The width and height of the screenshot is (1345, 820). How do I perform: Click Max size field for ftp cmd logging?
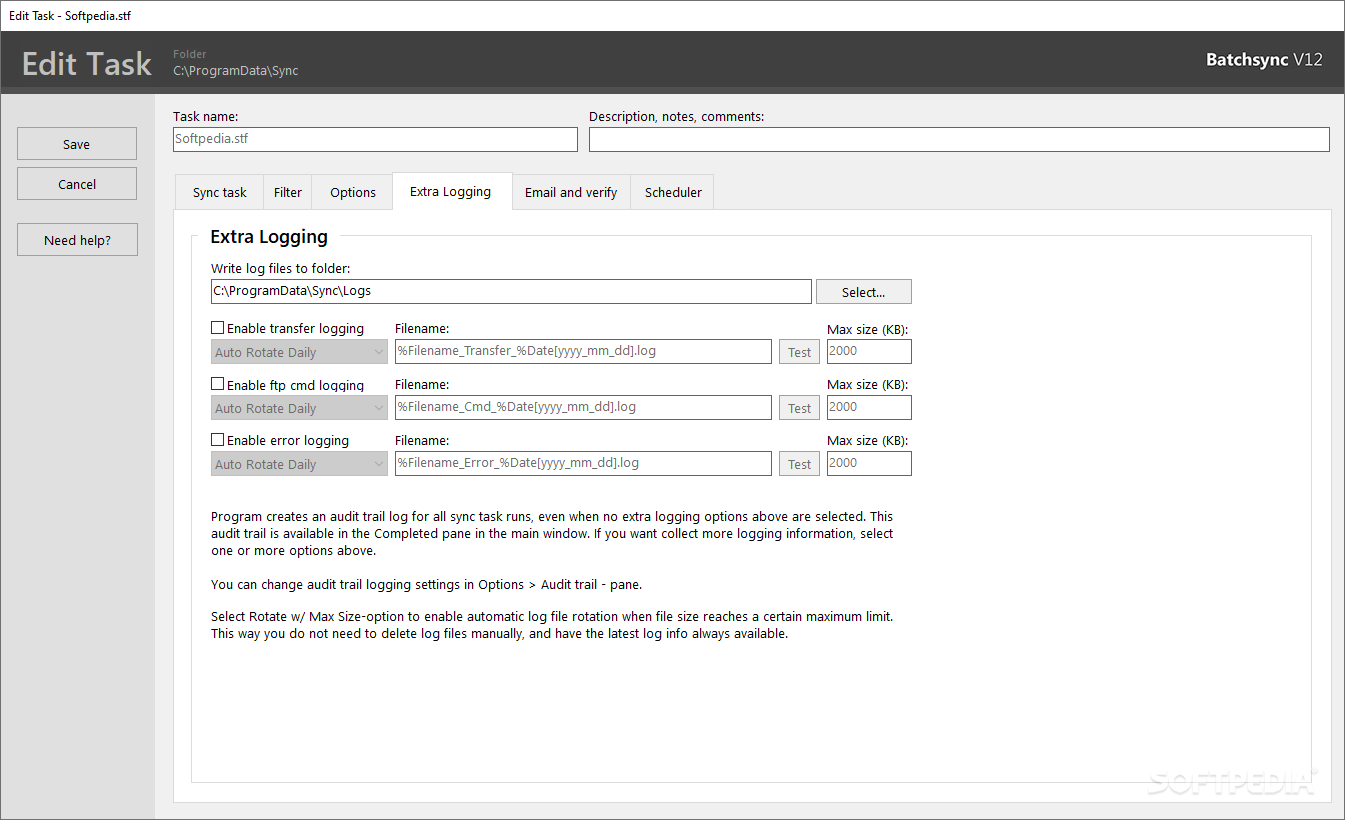click(x=869, y=407)
